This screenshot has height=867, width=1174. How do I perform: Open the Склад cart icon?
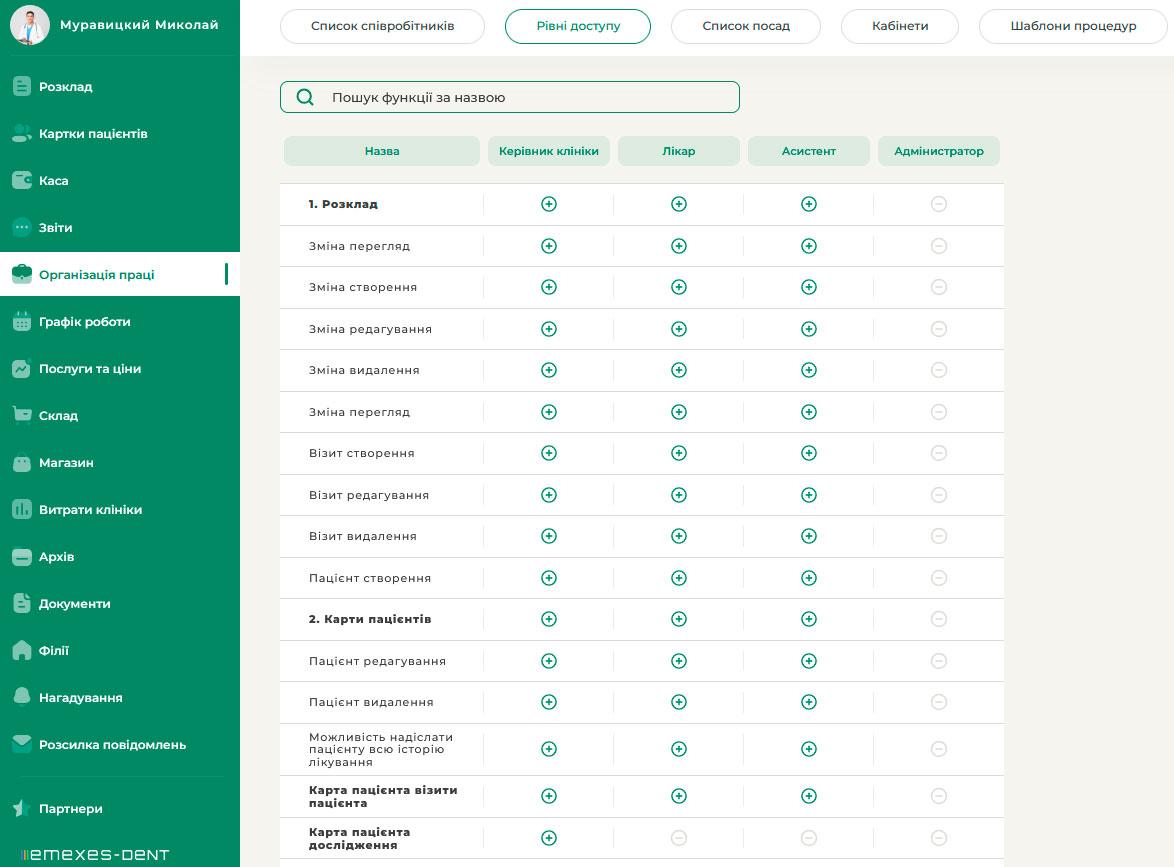coord(22,416)
